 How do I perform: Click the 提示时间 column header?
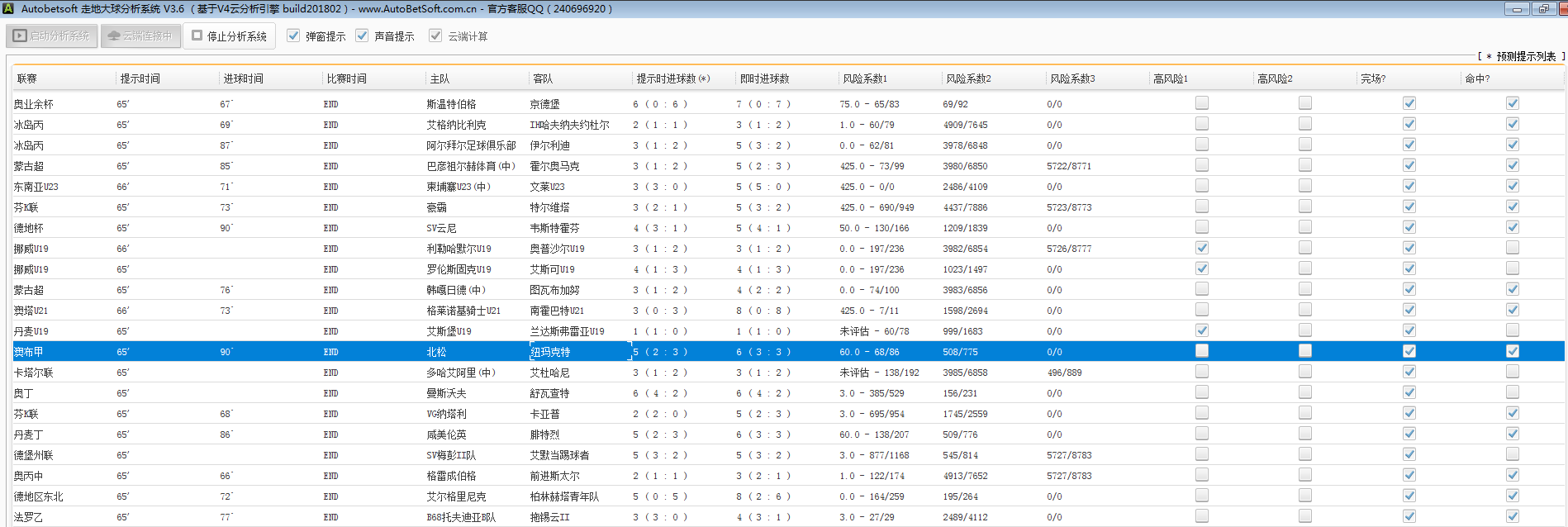(140, 79)
